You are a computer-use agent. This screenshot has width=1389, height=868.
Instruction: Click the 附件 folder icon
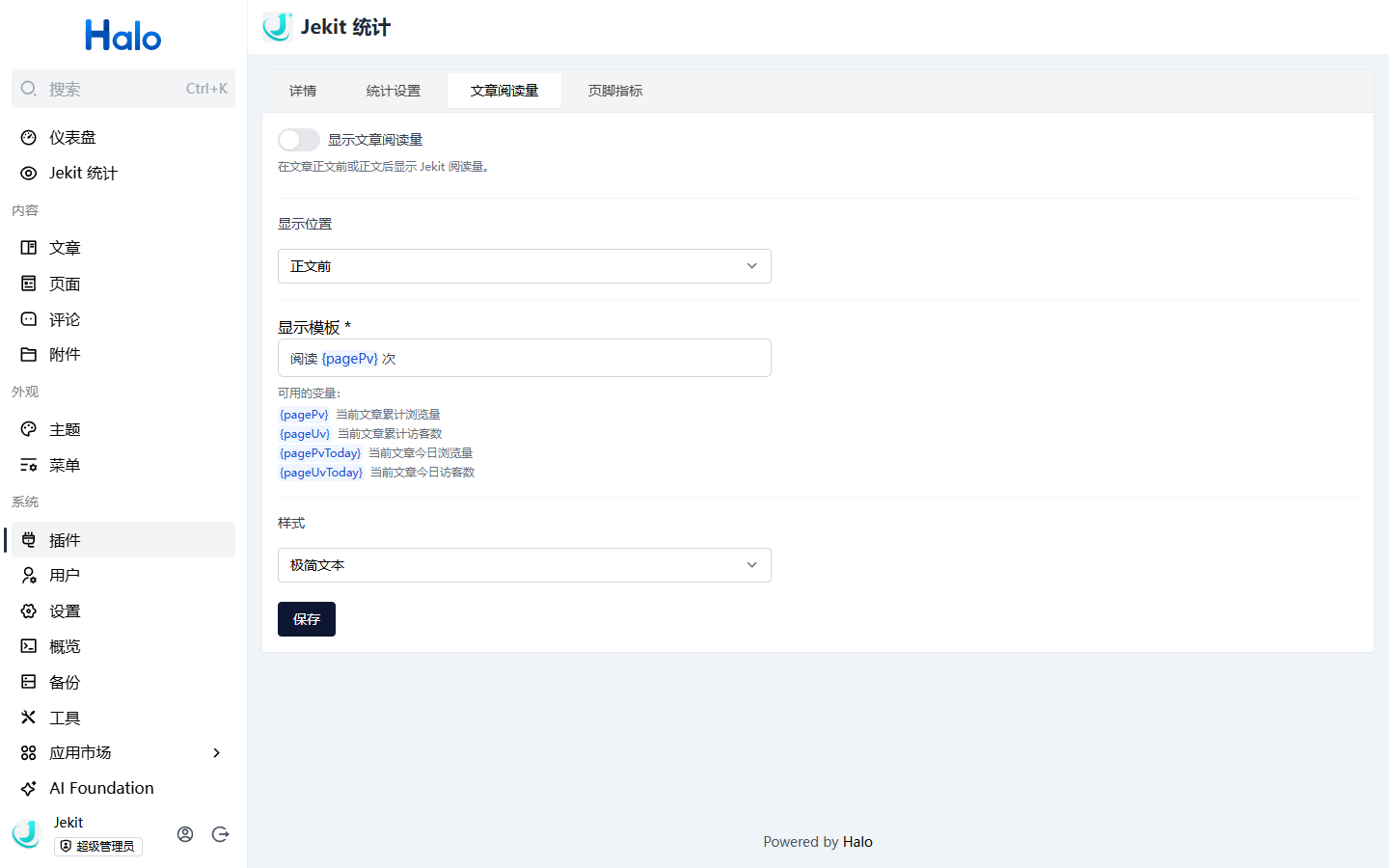29,355
